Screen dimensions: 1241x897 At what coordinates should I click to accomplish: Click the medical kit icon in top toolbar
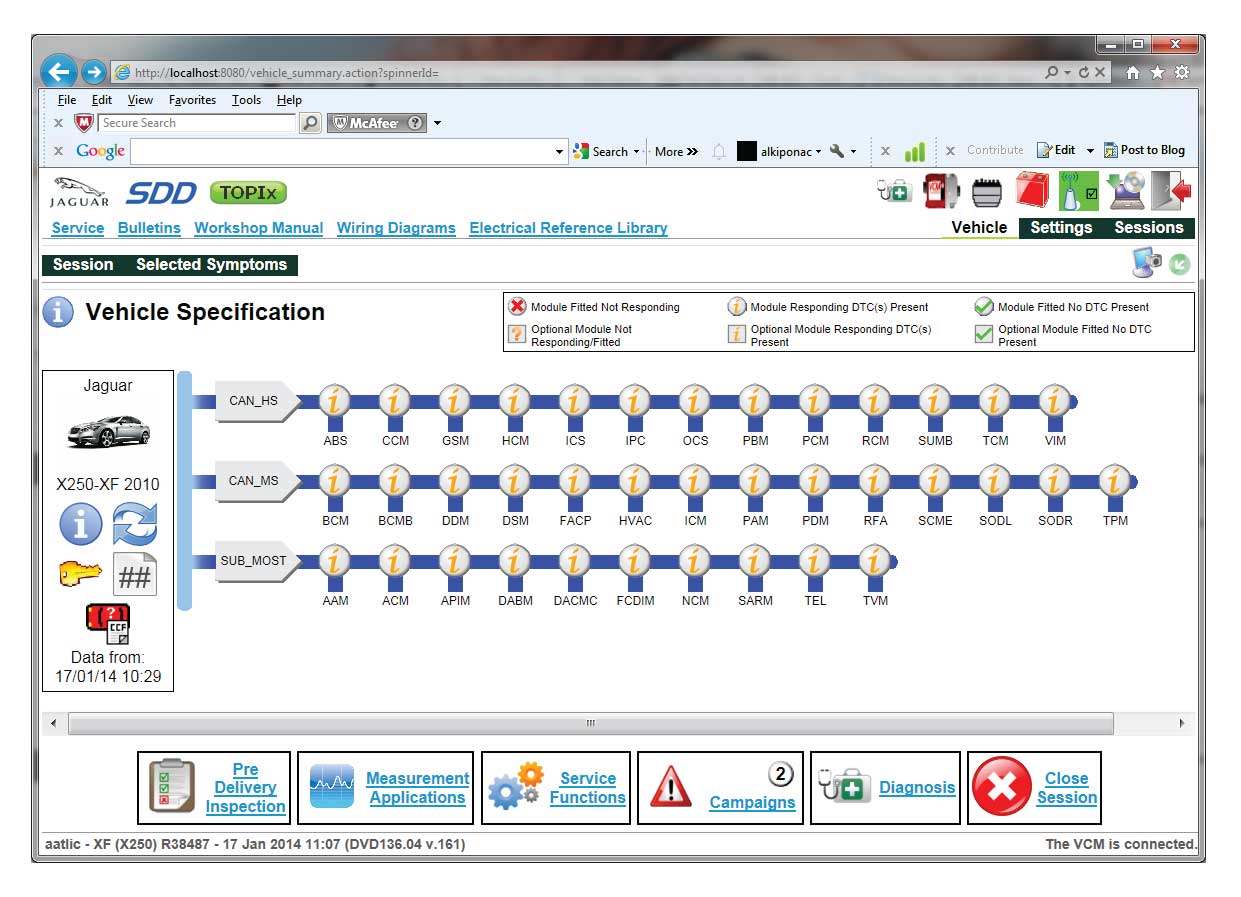[x=894, y=190]
